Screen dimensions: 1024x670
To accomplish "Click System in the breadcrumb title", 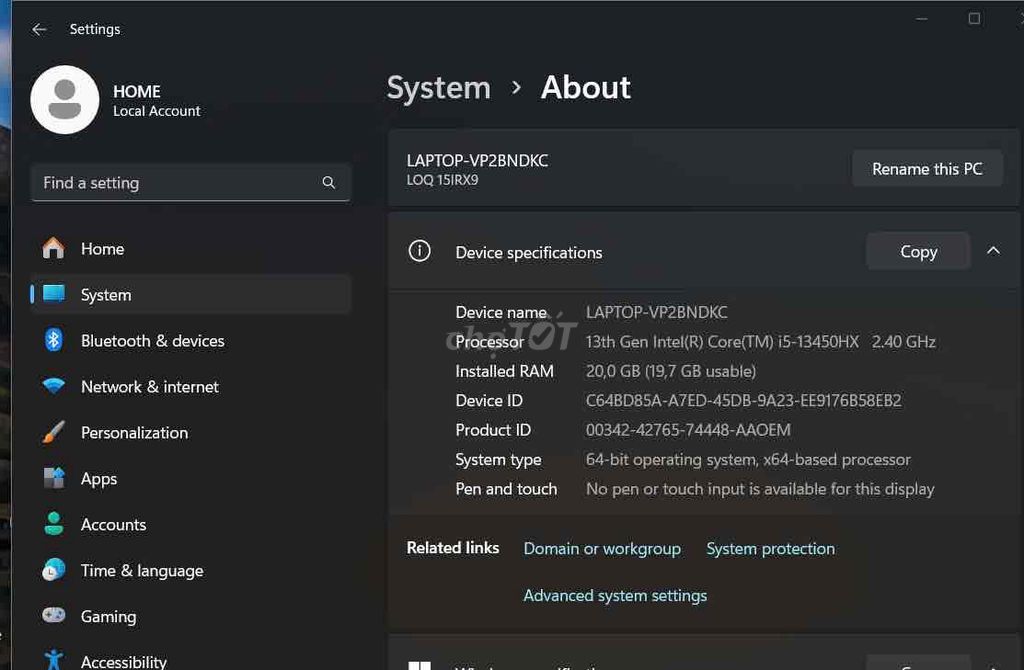I will [x=439, y=88].
